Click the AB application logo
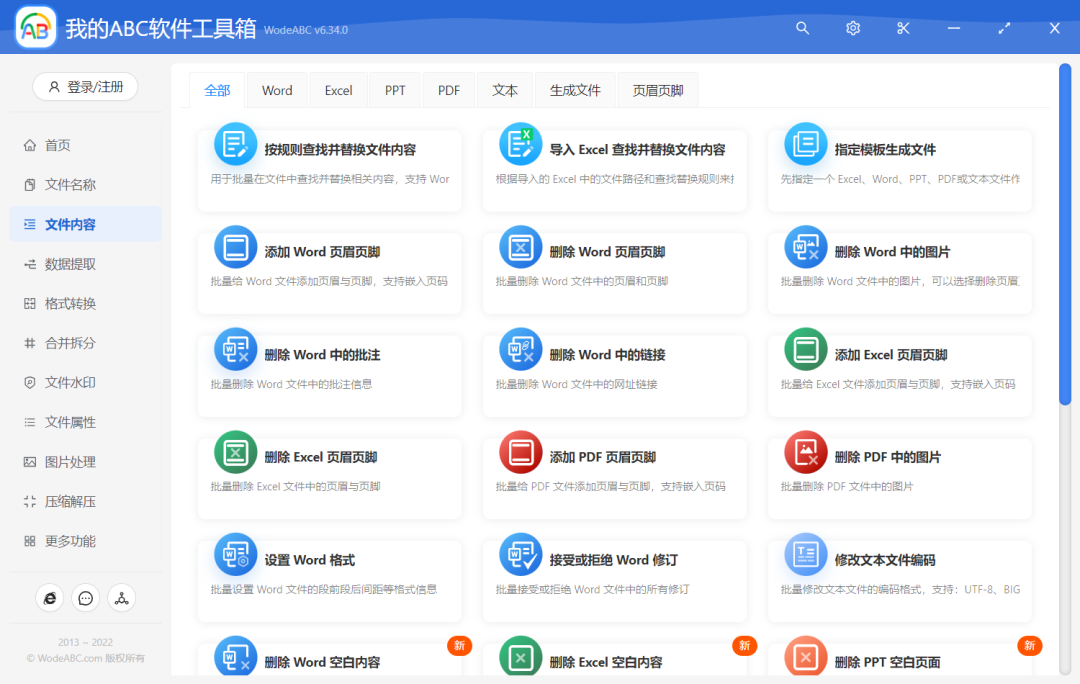1080x684 pixels. click(35, 28)
